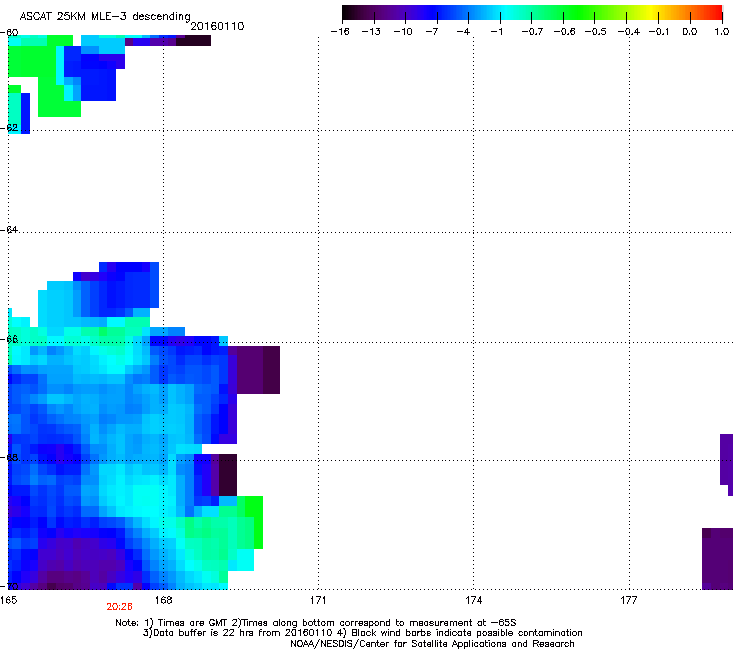Screen dimensions: 740x650
Task: Click the -0.7 color scale label
Action: tap(532, 32)
